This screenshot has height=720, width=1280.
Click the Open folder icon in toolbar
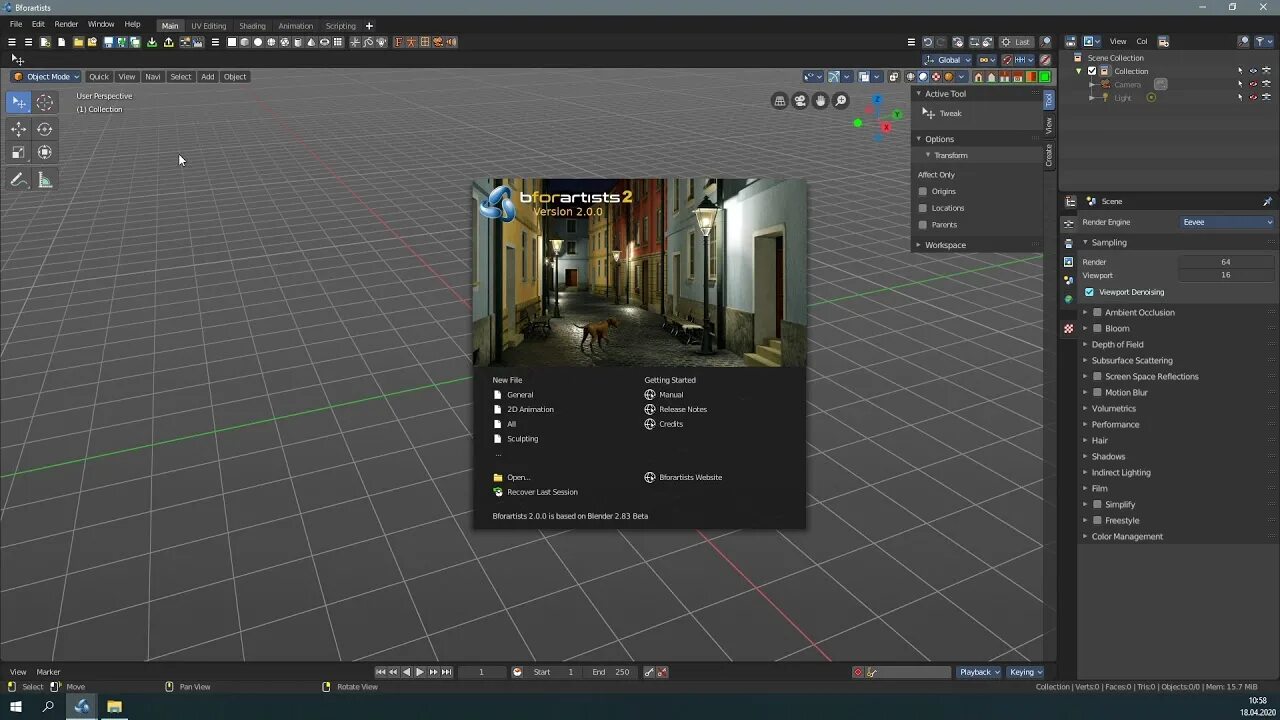78,42
